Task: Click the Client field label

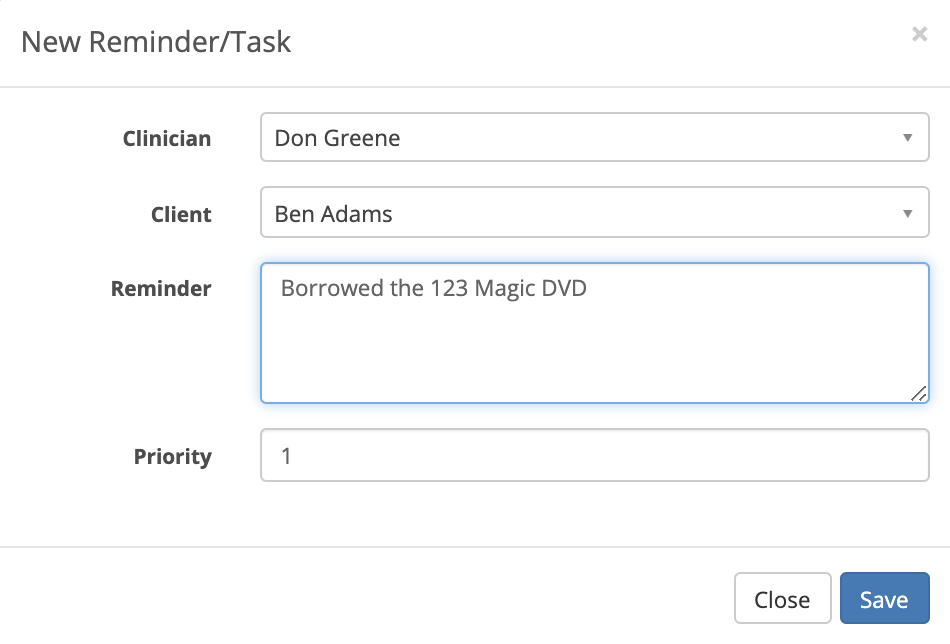Action: [181, 214]
